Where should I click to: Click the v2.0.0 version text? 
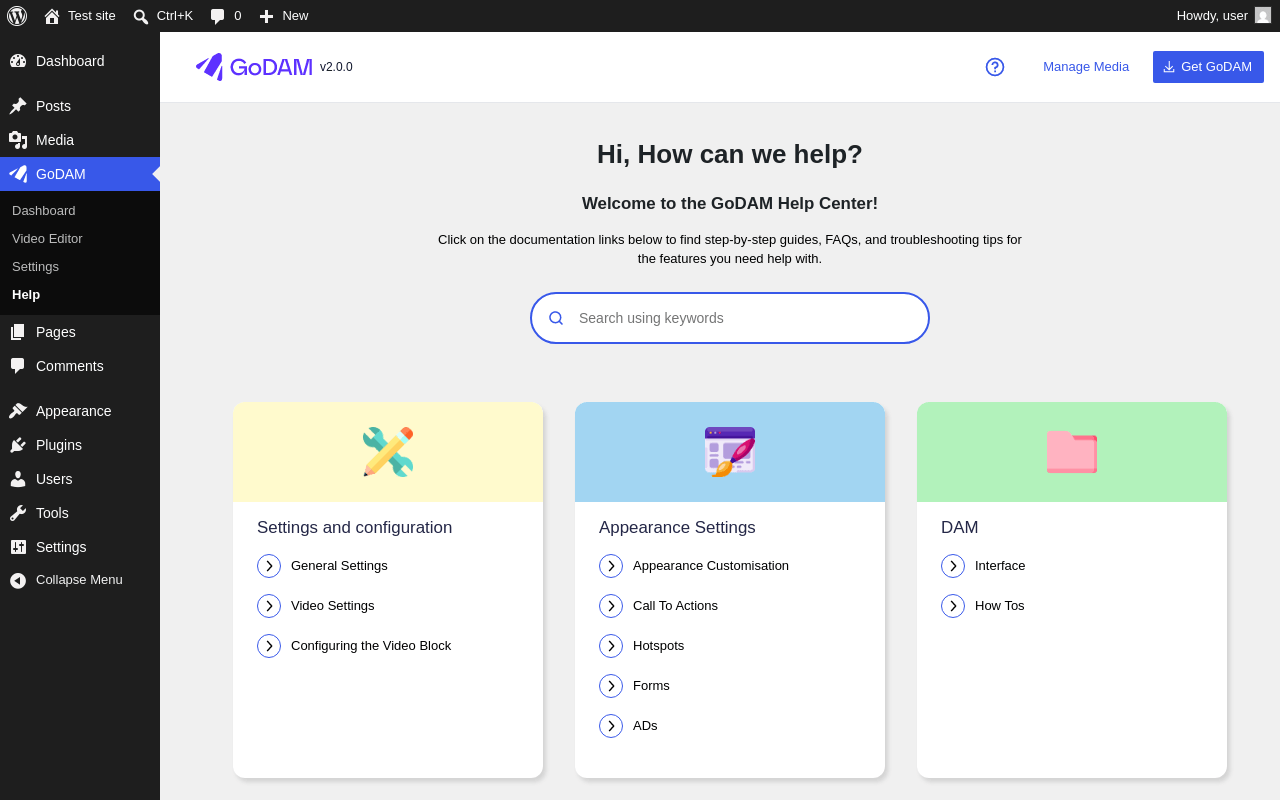336,67
